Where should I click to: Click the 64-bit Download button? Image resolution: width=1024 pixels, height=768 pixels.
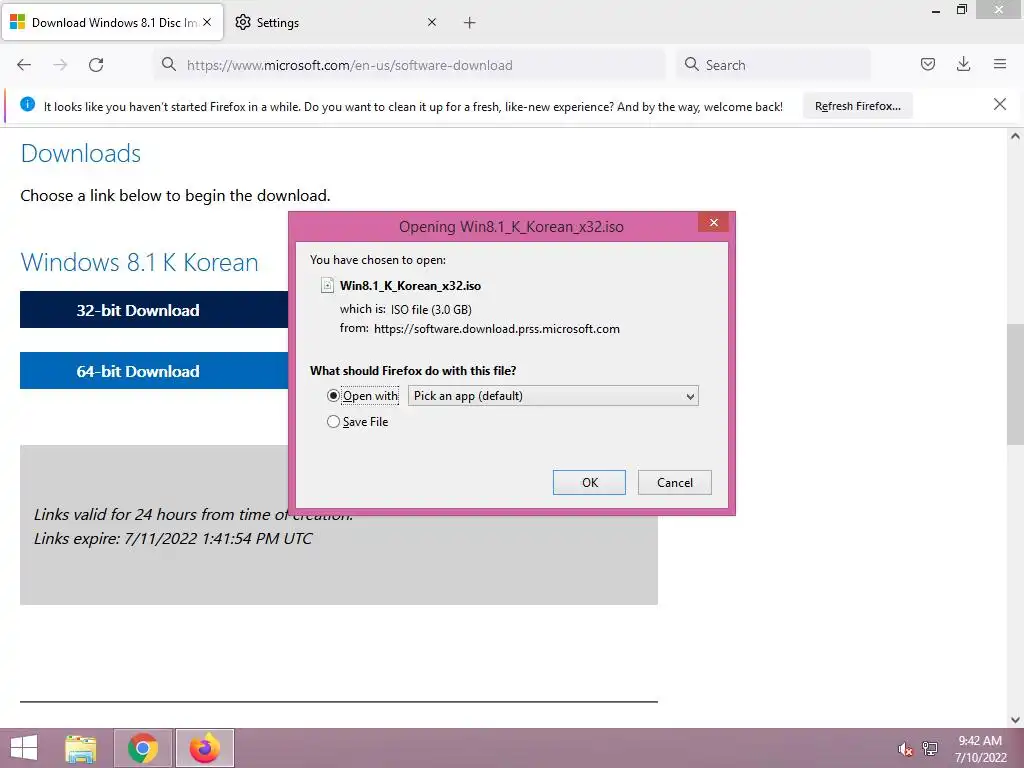click(x=154, y=370)
